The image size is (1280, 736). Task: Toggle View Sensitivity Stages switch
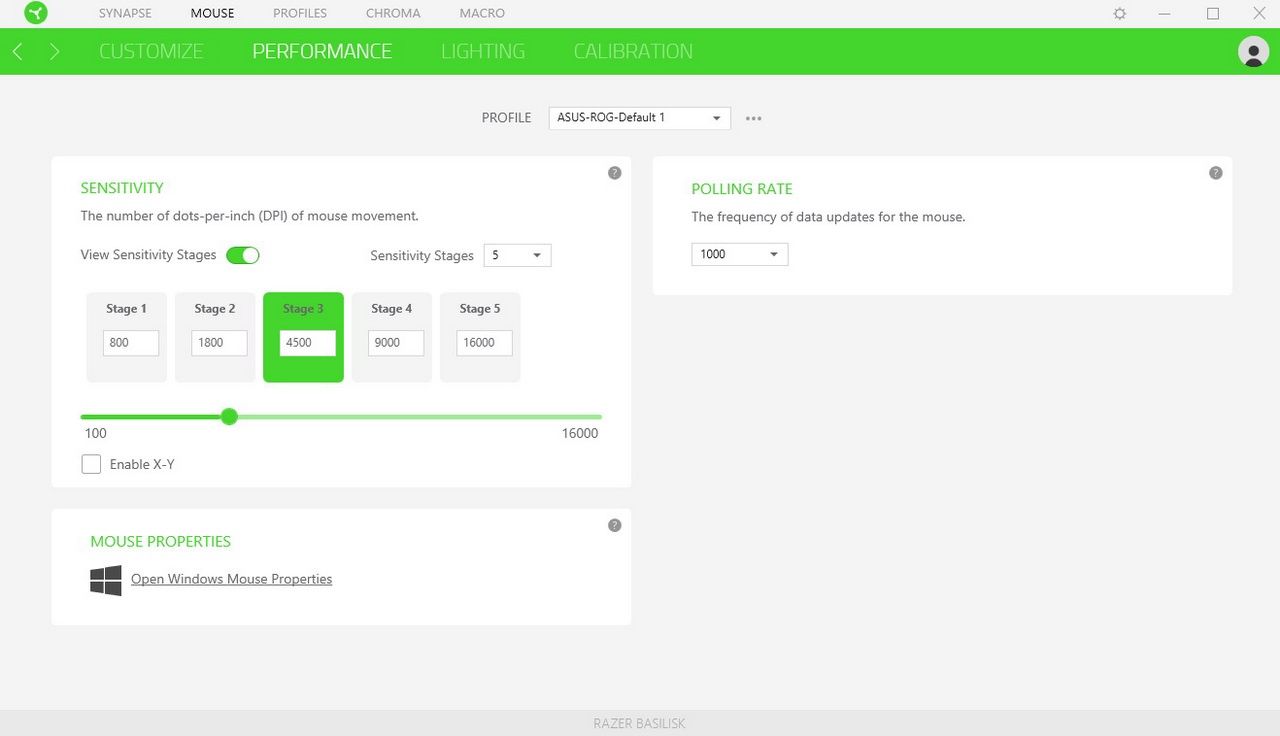(x=243, y=255)
